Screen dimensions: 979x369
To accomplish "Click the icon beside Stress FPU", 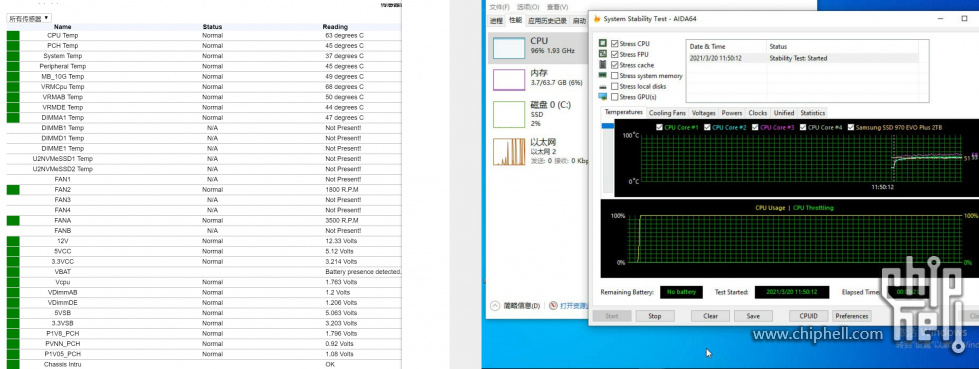I will [603, 54].
